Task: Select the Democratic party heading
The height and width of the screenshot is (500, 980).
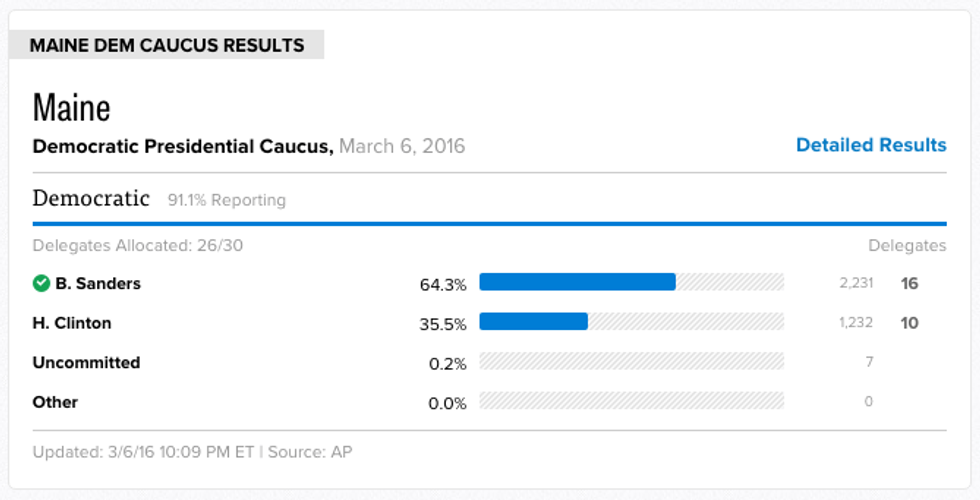Action: 91,198
